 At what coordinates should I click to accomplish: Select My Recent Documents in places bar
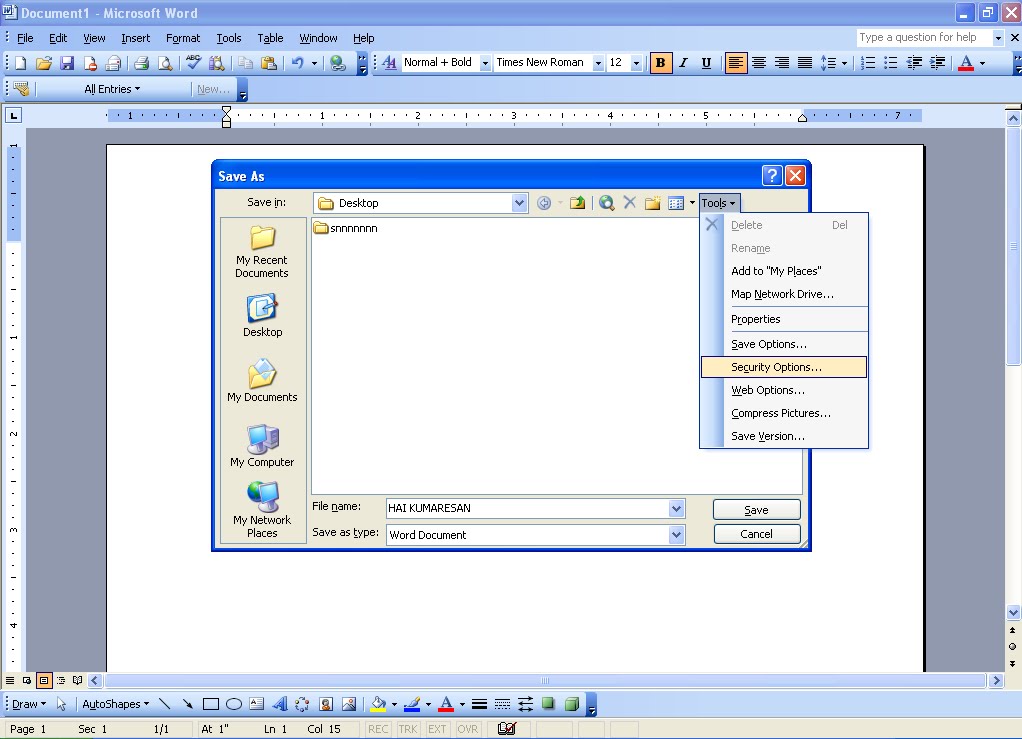(x=262, y=252)
